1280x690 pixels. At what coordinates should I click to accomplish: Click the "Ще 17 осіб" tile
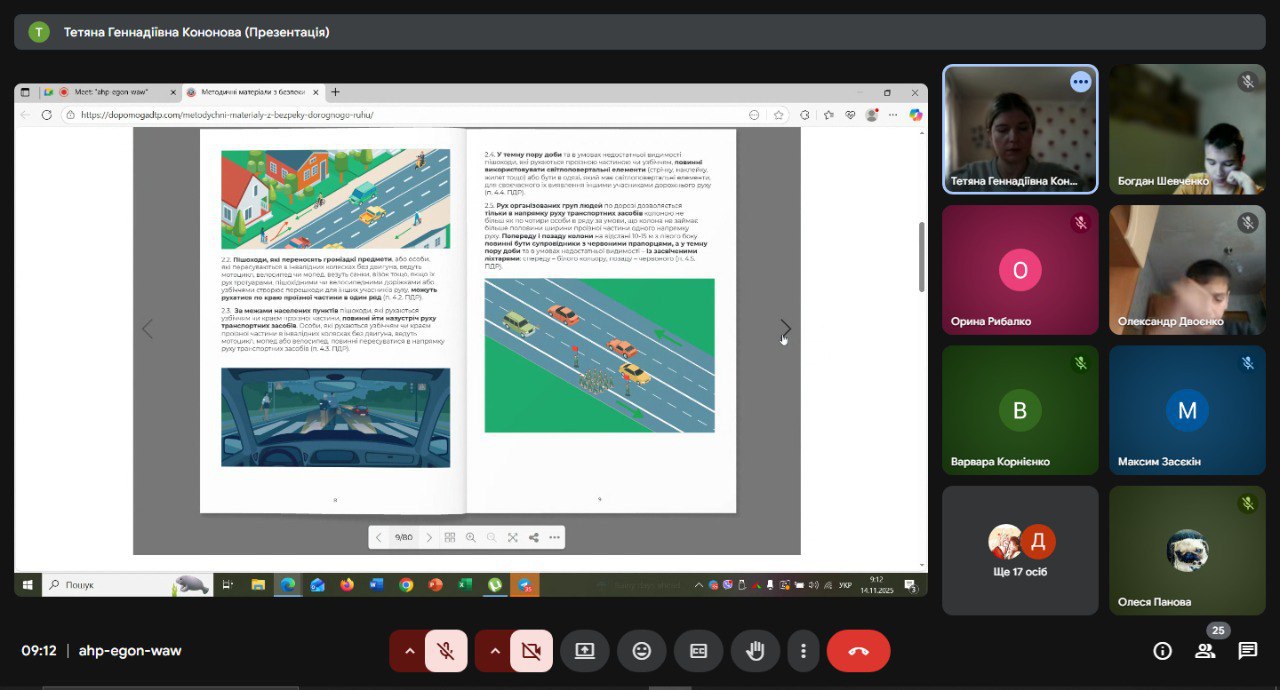click(1020, 550)
